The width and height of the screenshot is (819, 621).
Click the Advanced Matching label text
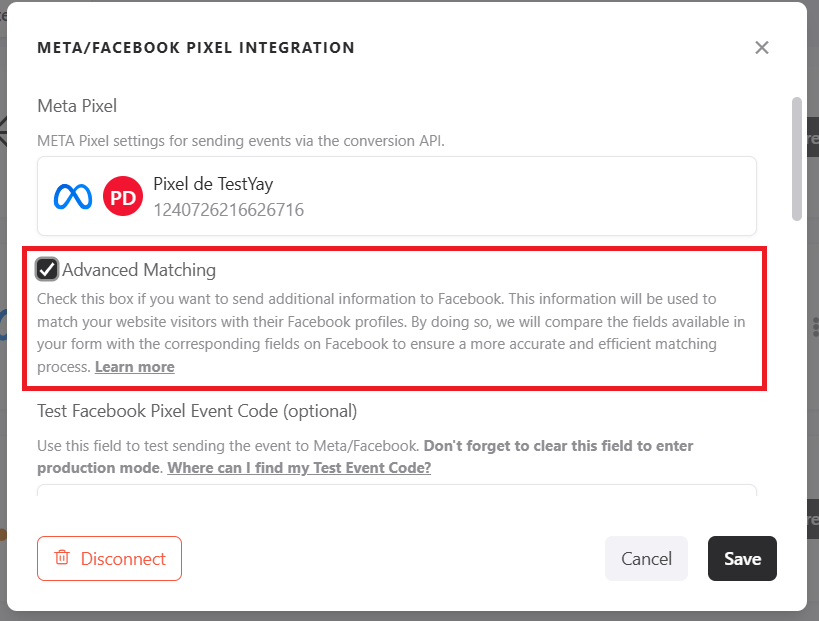pyautogui.click(x=139, y=269)
